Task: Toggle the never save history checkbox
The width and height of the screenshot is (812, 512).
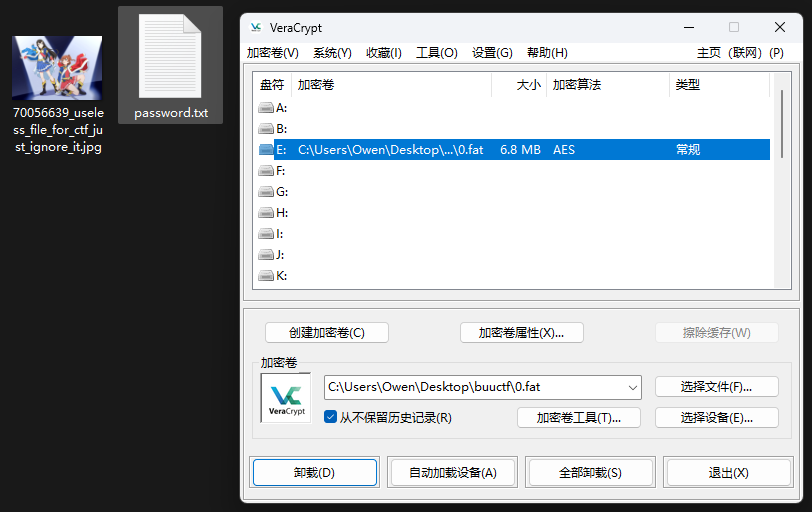Action: (330, 417)
